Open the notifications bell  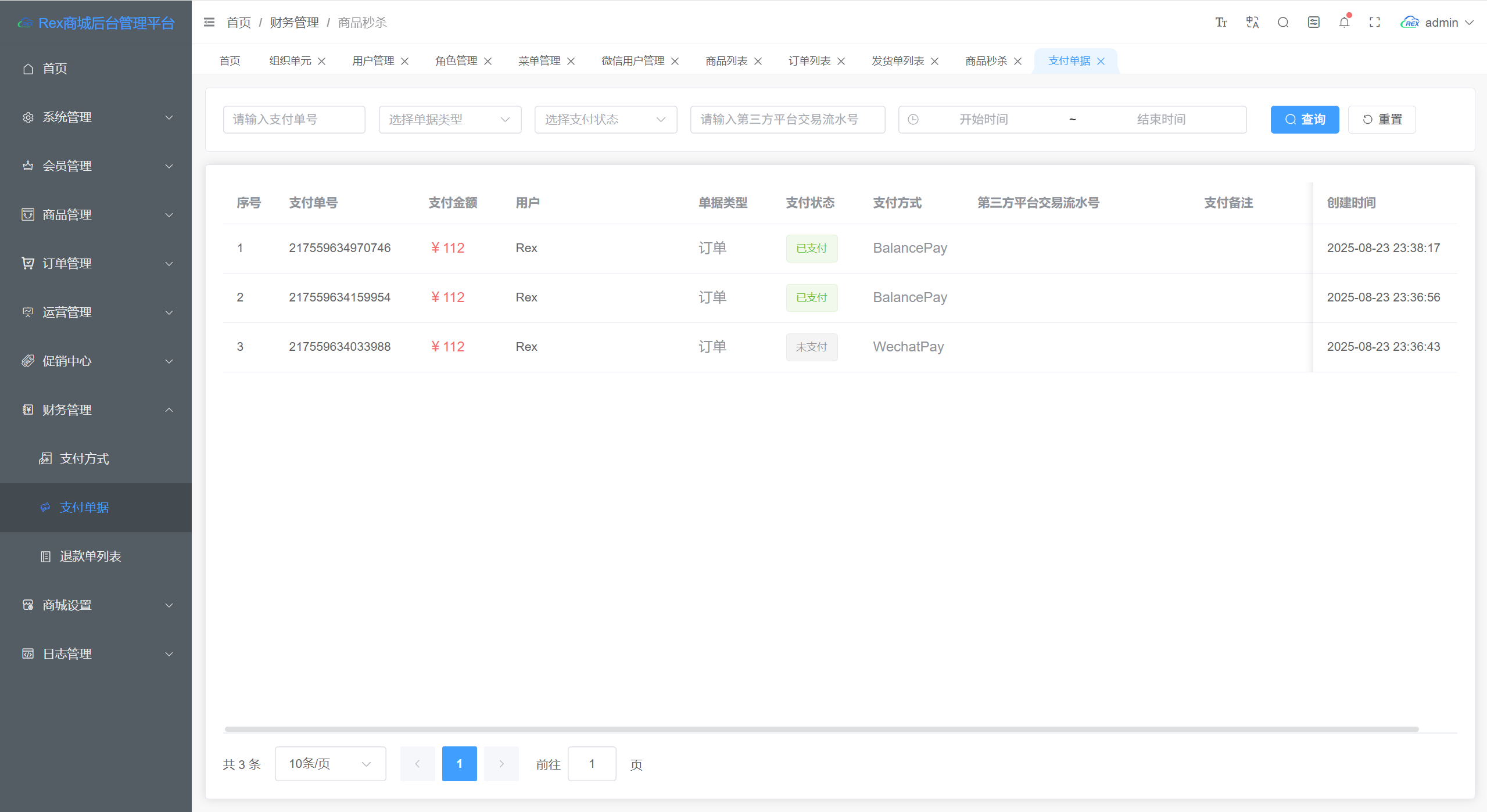tap(1344, 23)
